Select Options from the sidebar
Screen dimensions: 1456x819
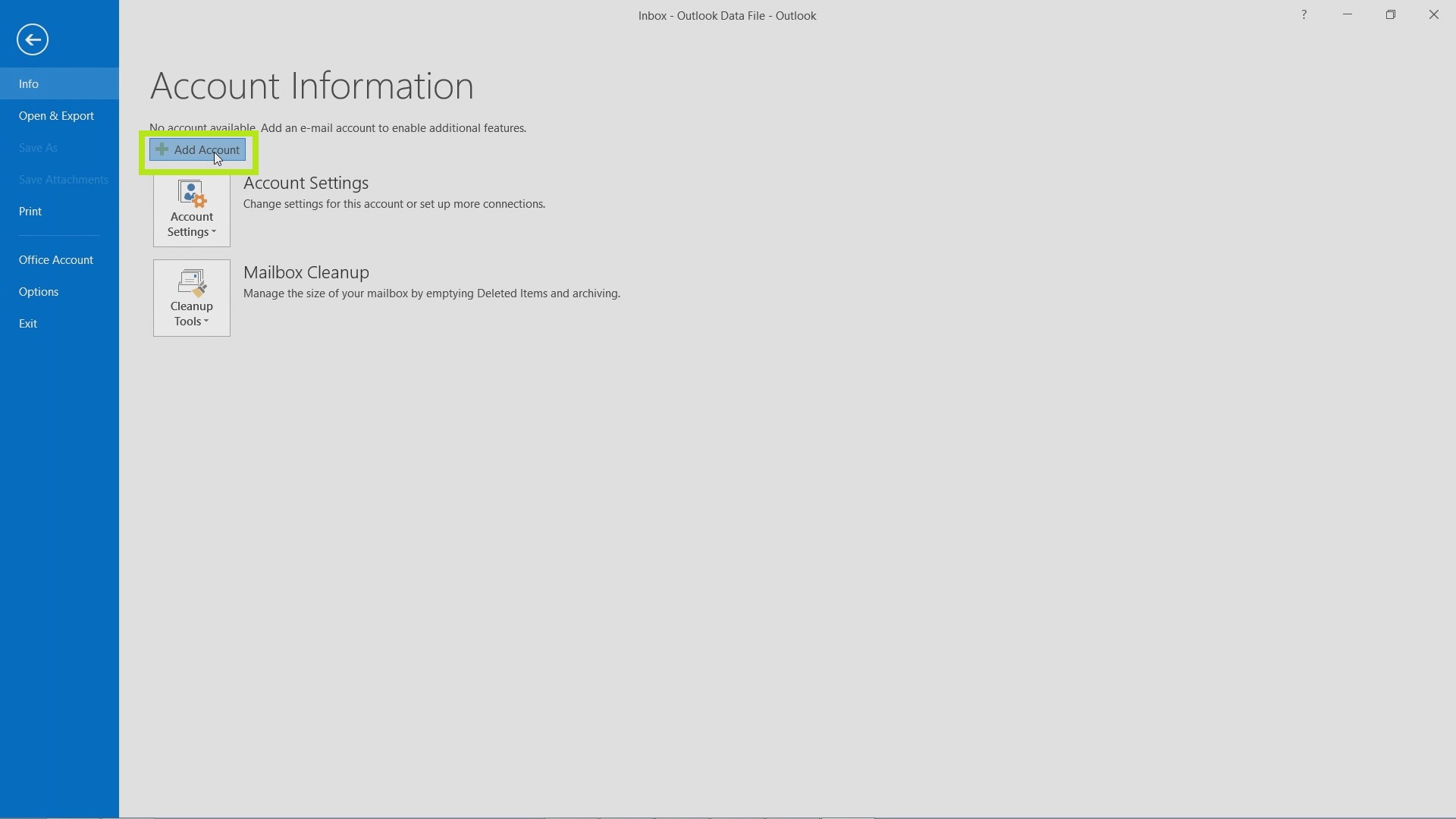[x=38, y=291]
